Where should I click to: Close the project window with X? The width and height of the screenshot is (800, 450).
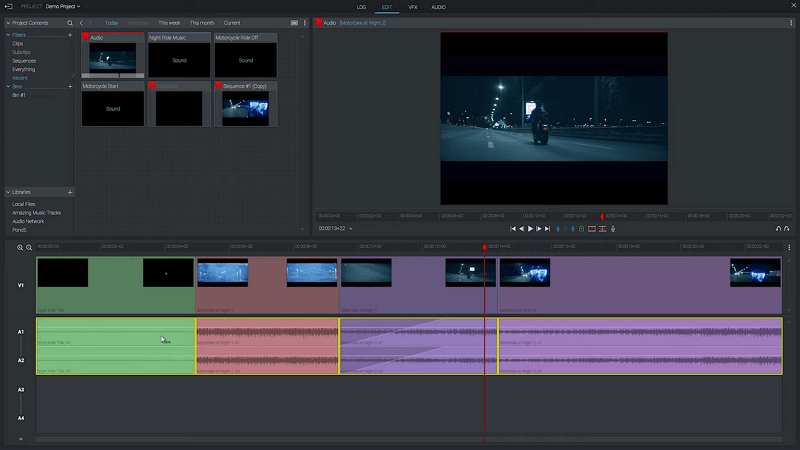tap(793, 5)
